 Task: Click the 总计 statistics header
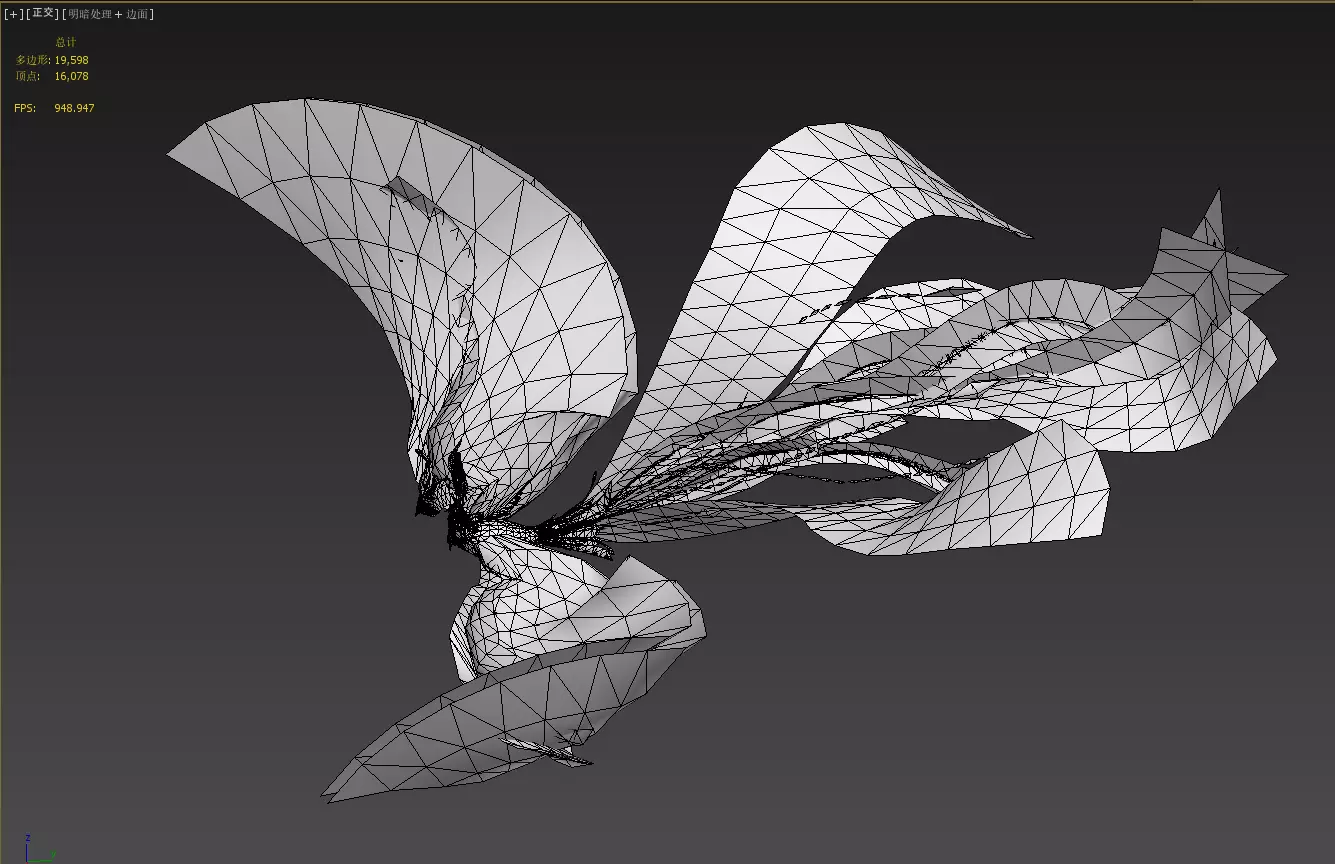(65, 42)
